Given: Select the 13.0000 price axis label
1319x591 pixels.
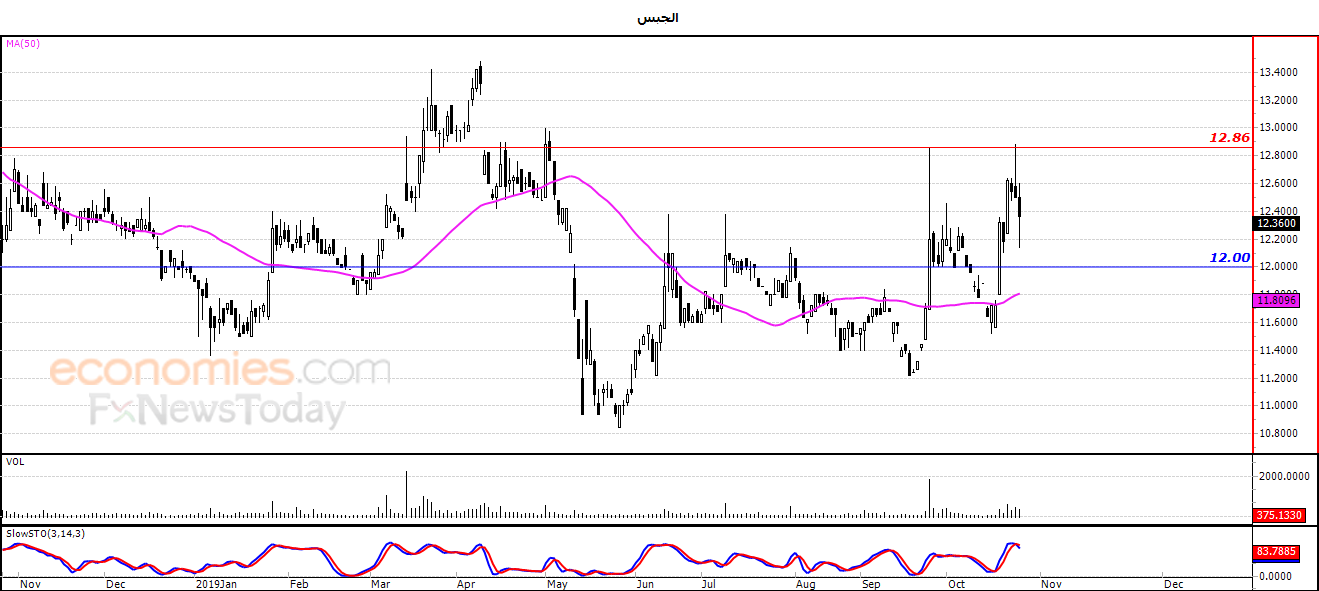Looking at the screenshot, I should (x=1278, y=128).
